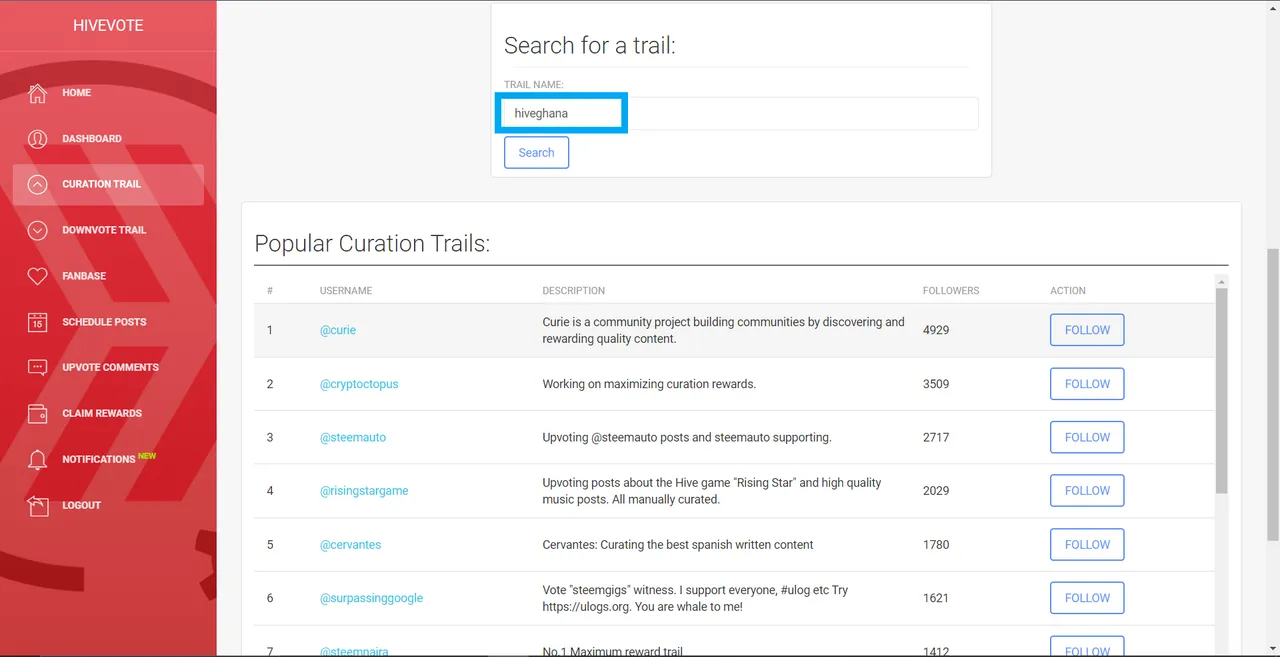Screen dimensions: 1280x657
Task: Click the Home house icon in sidebar
Action: pos(37,93)
